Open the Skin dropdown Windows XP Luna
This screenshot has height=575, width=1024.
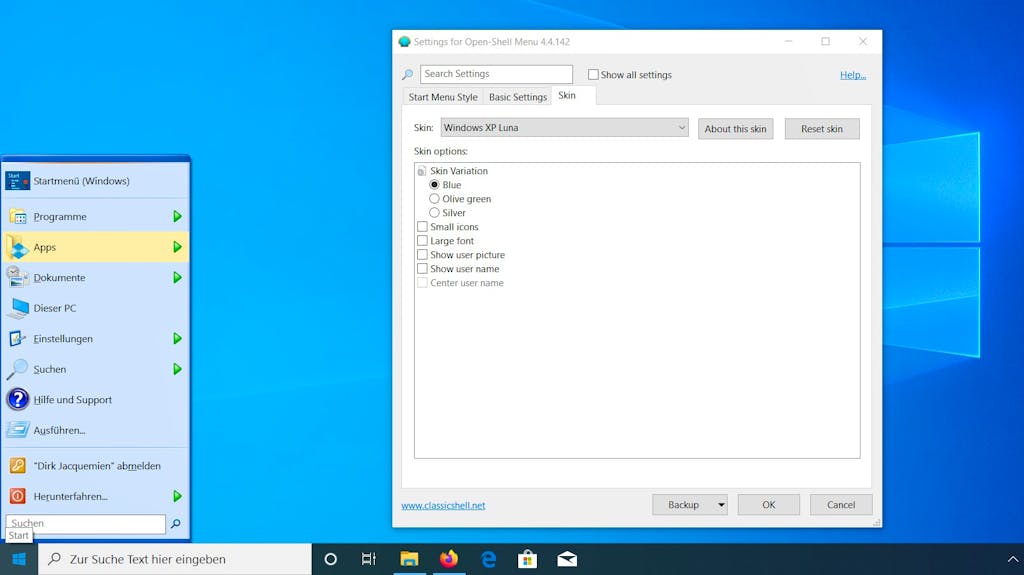click(564, 127)
